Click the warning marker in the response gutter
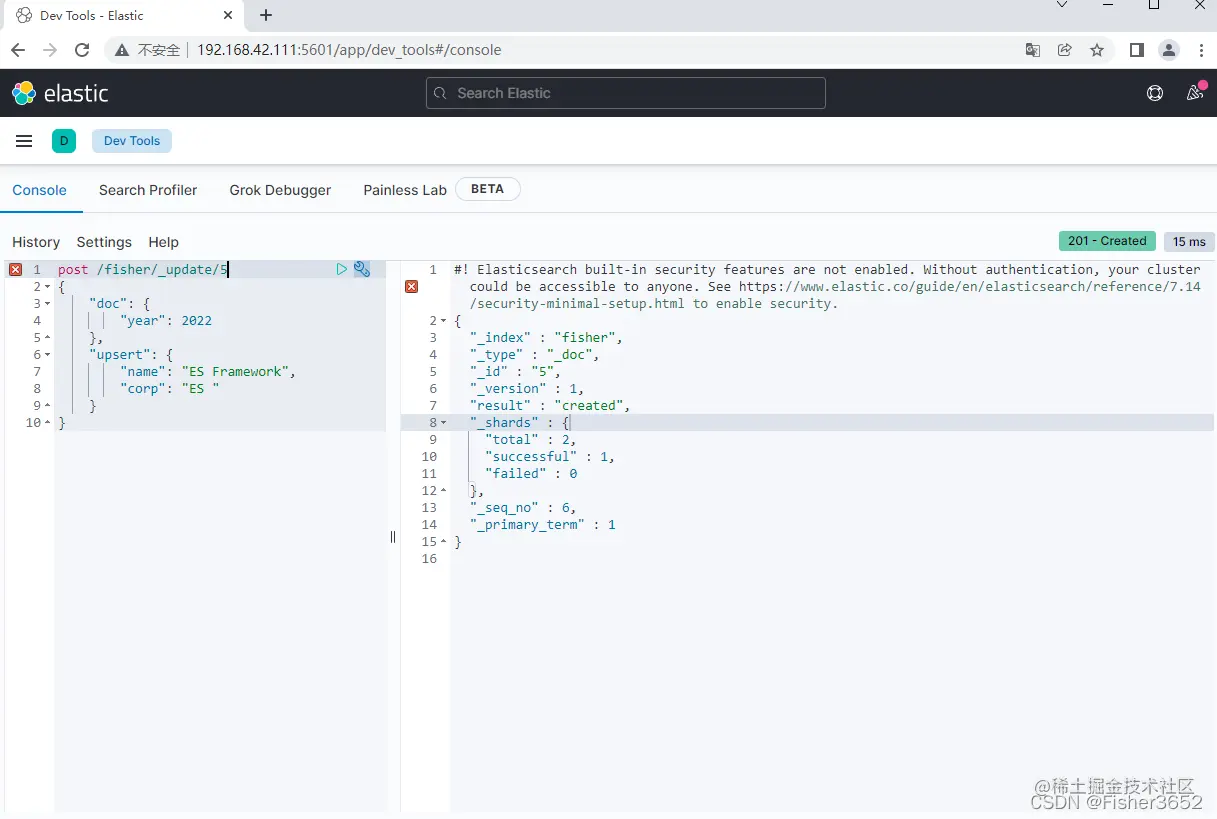Image resolution: width=1217 pixels, height=819 pixels. pos(411,287)
